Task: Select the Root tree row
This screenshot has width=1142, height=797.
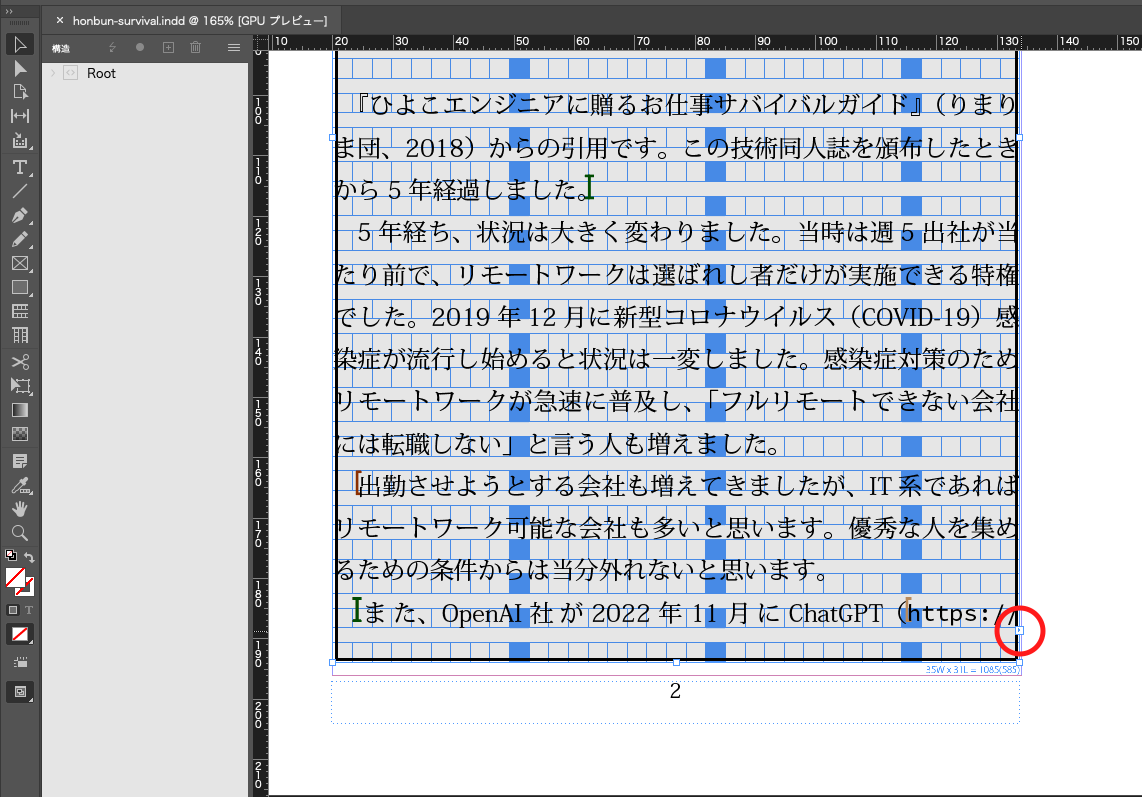Action: coord(145,73)
